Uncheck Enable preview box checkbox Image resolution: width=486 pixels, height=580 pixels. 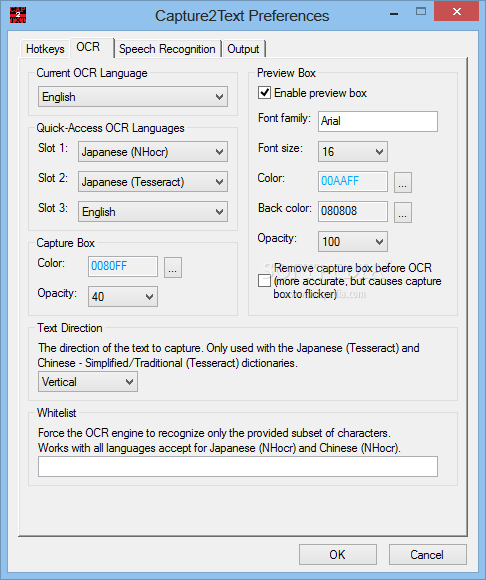coord(264,92)
